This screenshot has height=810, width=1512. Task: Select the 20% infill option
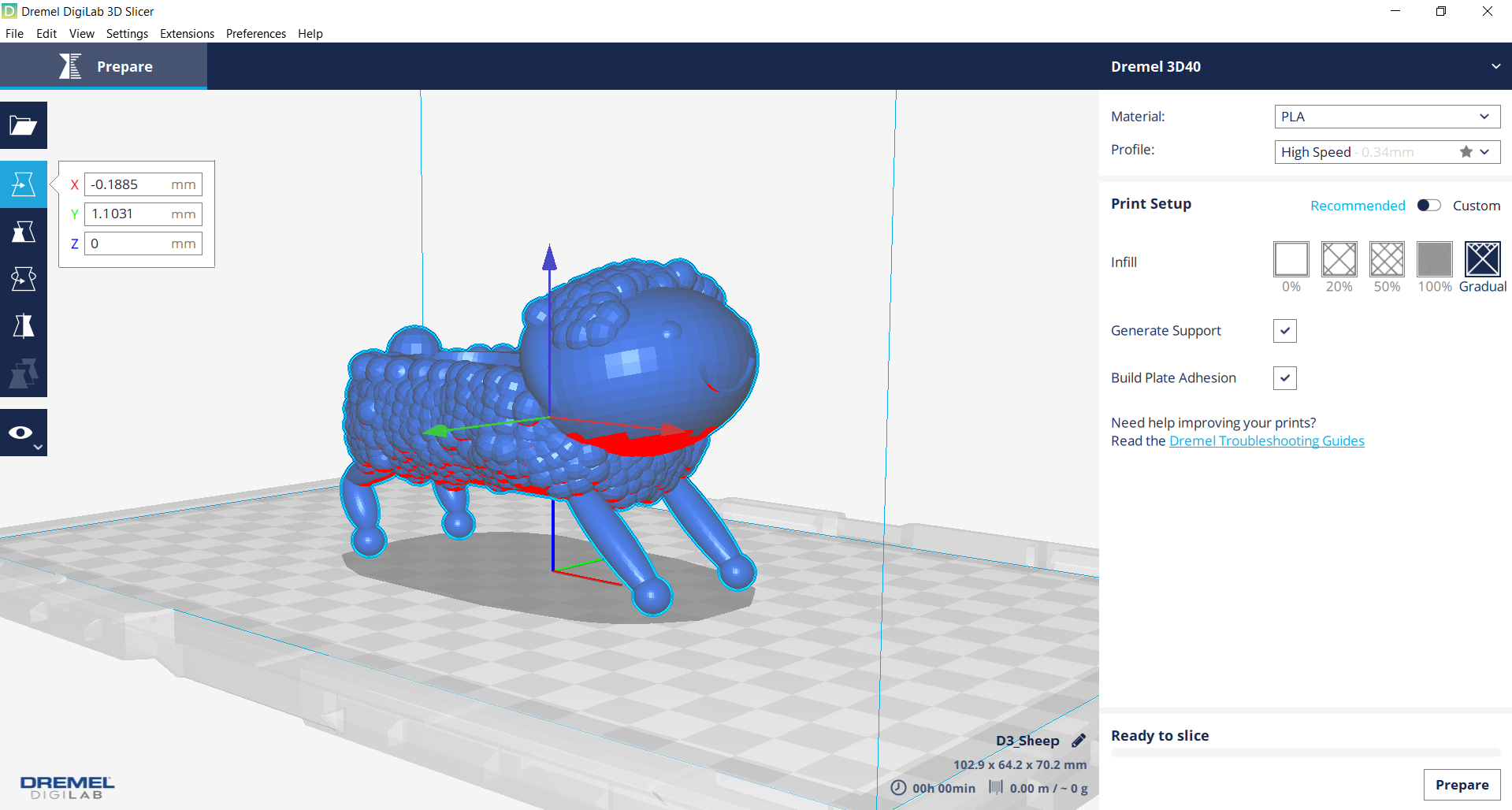[1339, 259]
